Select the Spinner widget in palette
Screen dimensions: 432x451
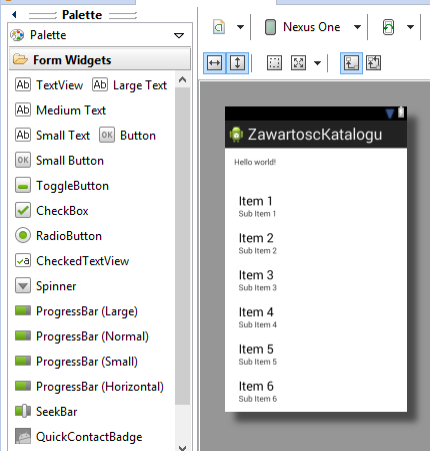(46, 286)
